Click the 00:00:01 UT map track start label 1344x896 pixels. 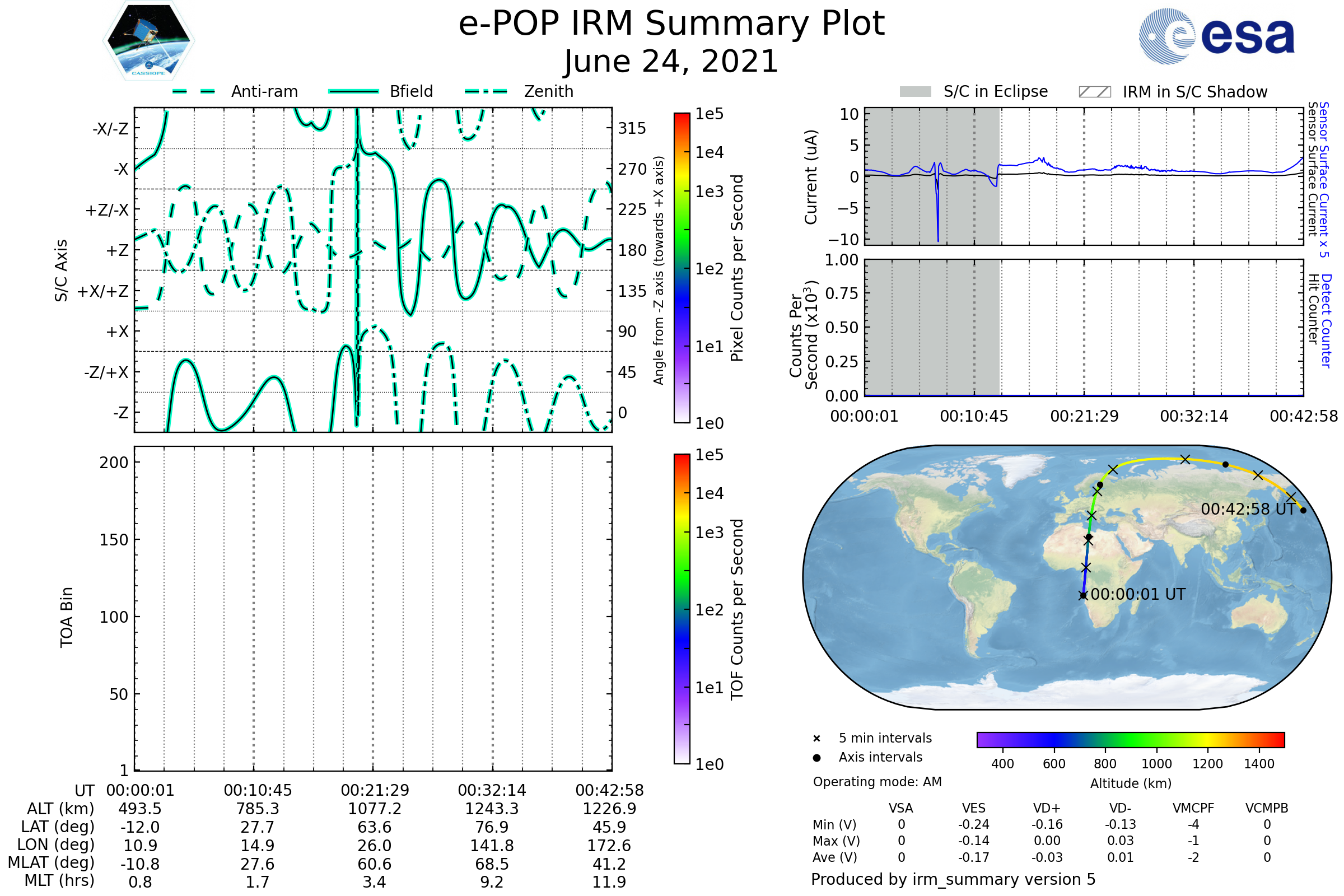[1138, 594]
